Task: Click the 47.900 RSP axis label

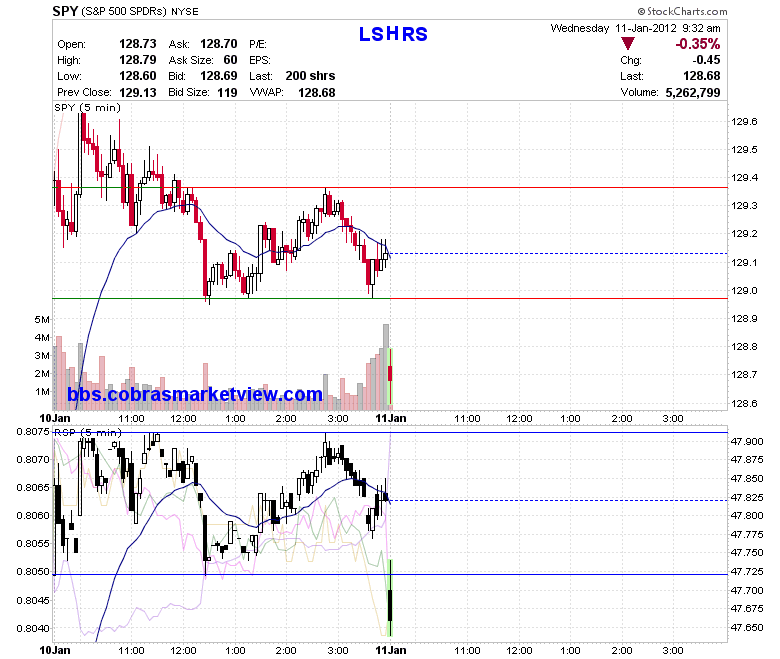Action: pyautogui.click(x=747, y=441)
